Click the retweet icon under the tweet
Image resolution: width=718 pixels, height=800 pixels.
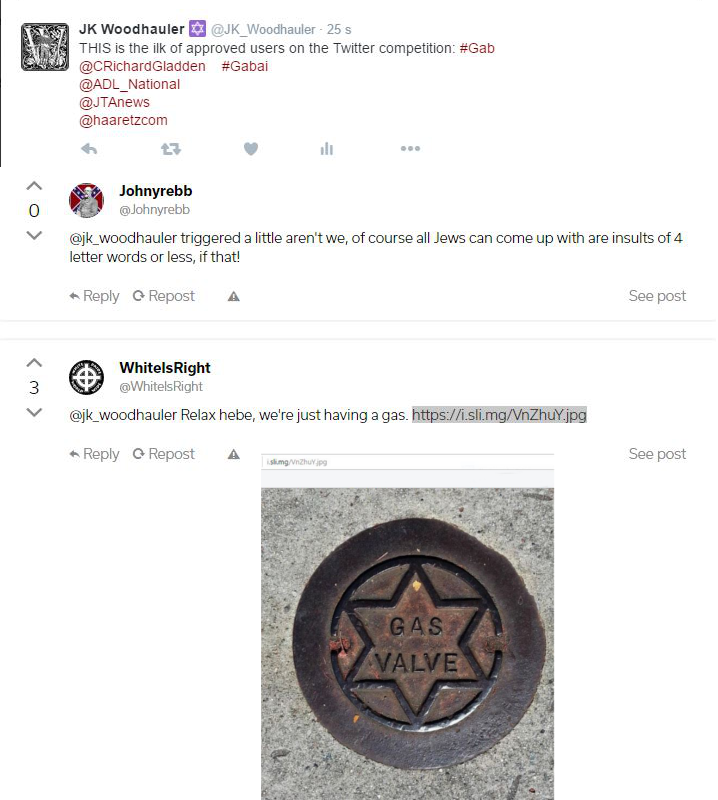[x=170, y=149]
